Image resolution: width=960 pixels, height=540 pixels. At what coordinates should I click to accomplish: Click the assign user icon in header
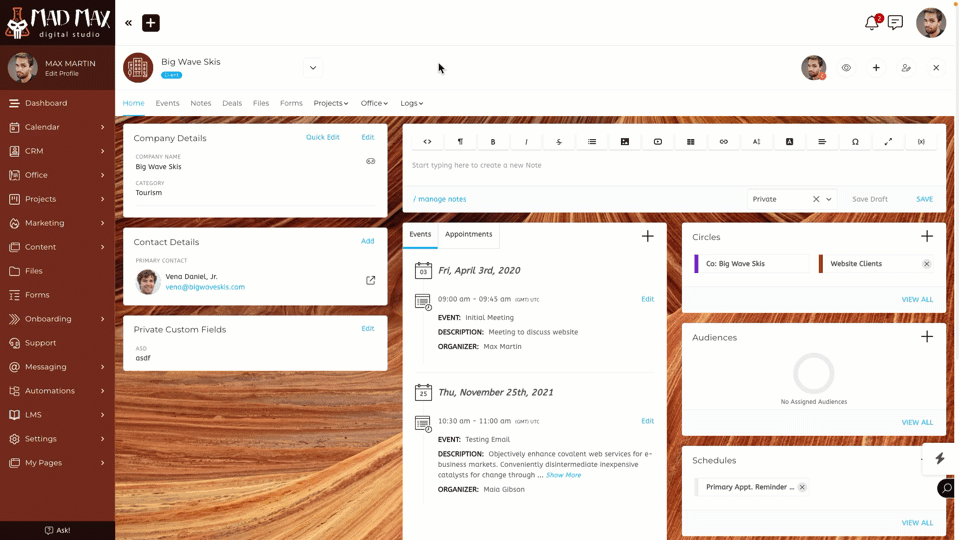[906, 68]
